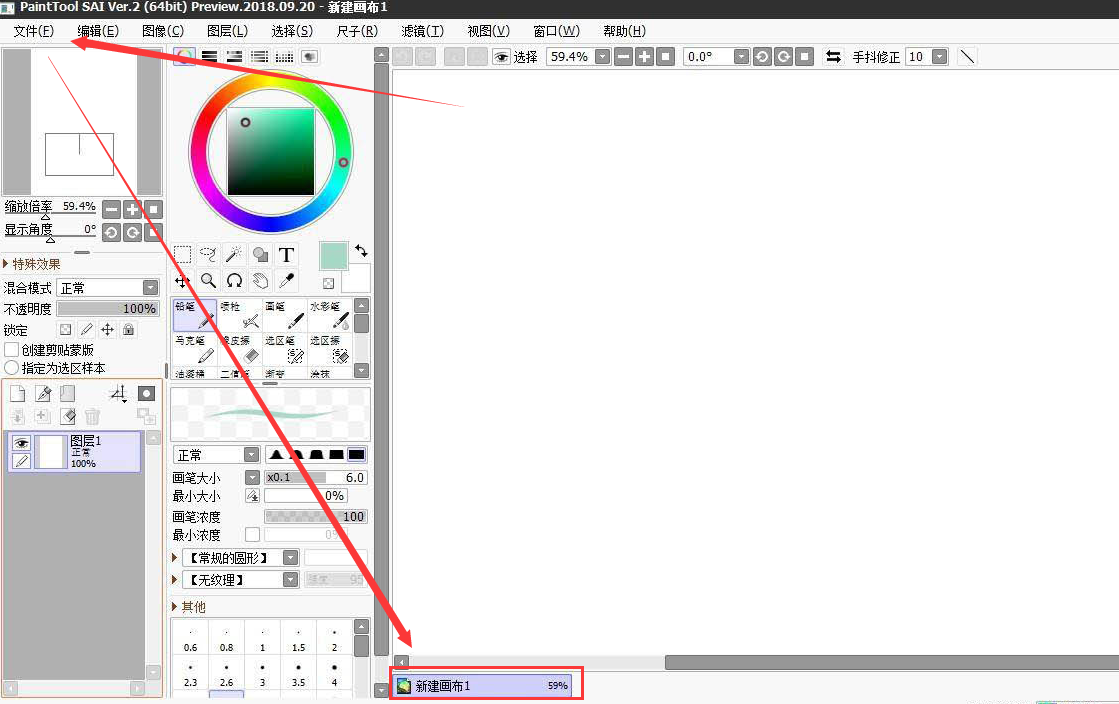Zoom in with navigator plus button
The image size is (1119, 704).
[x=132, y=209]
